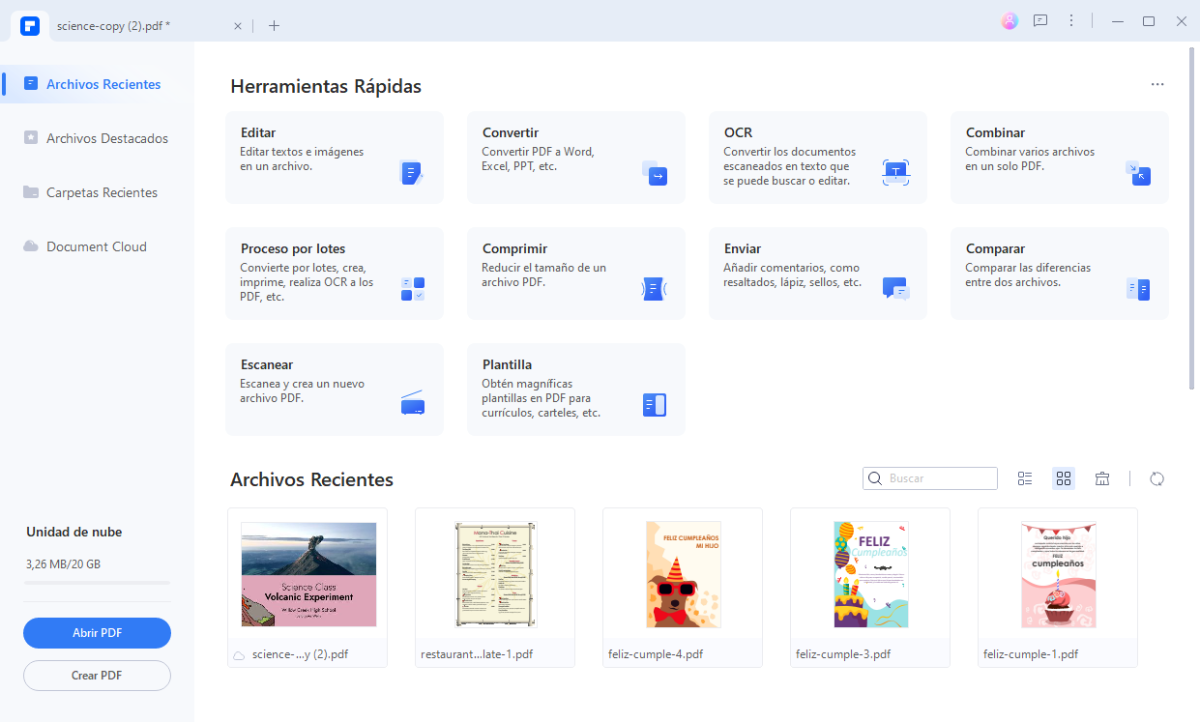Open the Comprimir tool
Screen dimensions: 1200x722
(575, 273)
